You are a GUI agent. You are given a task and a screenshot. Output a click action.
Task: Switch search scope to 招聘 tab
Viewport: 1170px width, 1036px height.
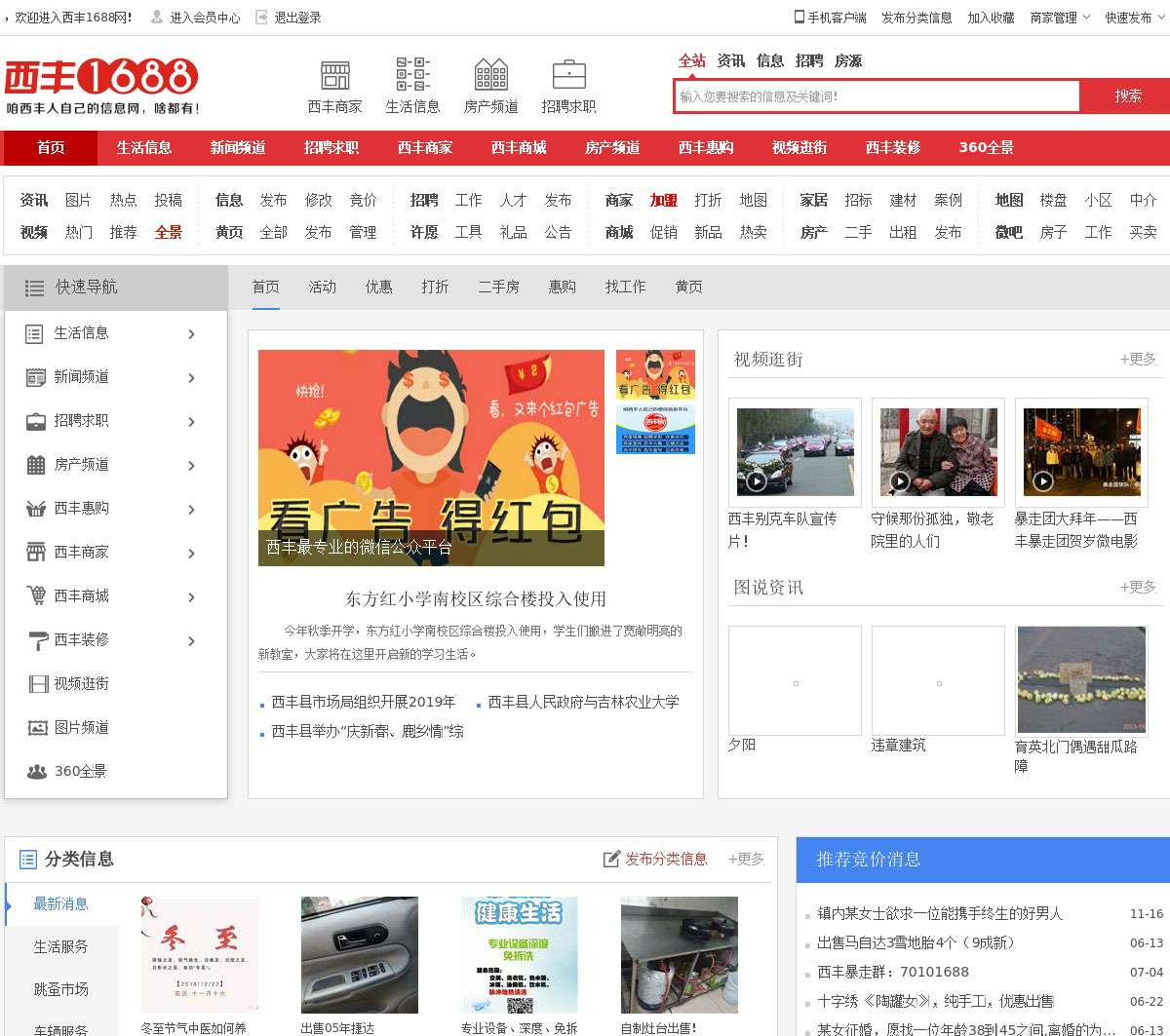(x=808, y=60)
